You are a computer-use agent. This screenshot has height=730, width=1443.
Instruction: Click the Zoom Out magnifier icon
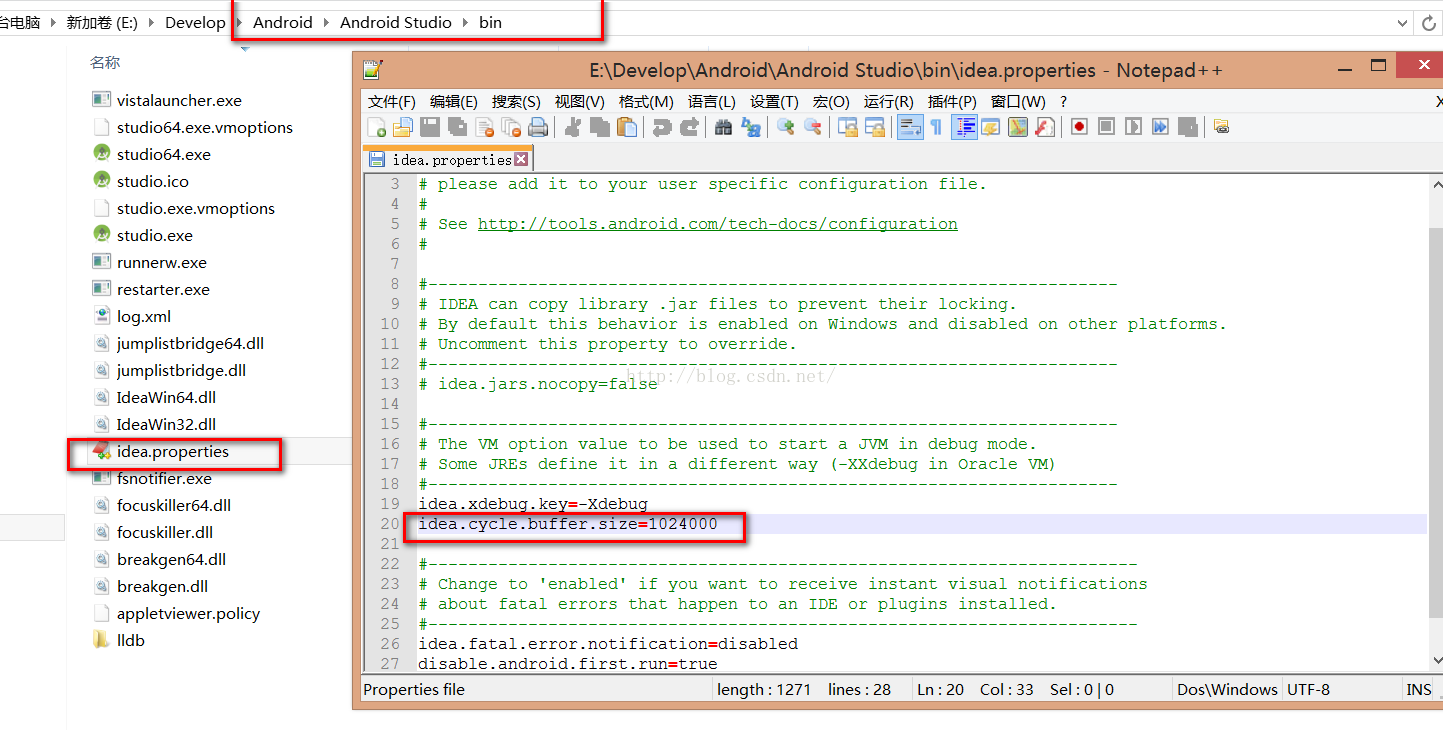pyautogui.click(x=813, y=127)
